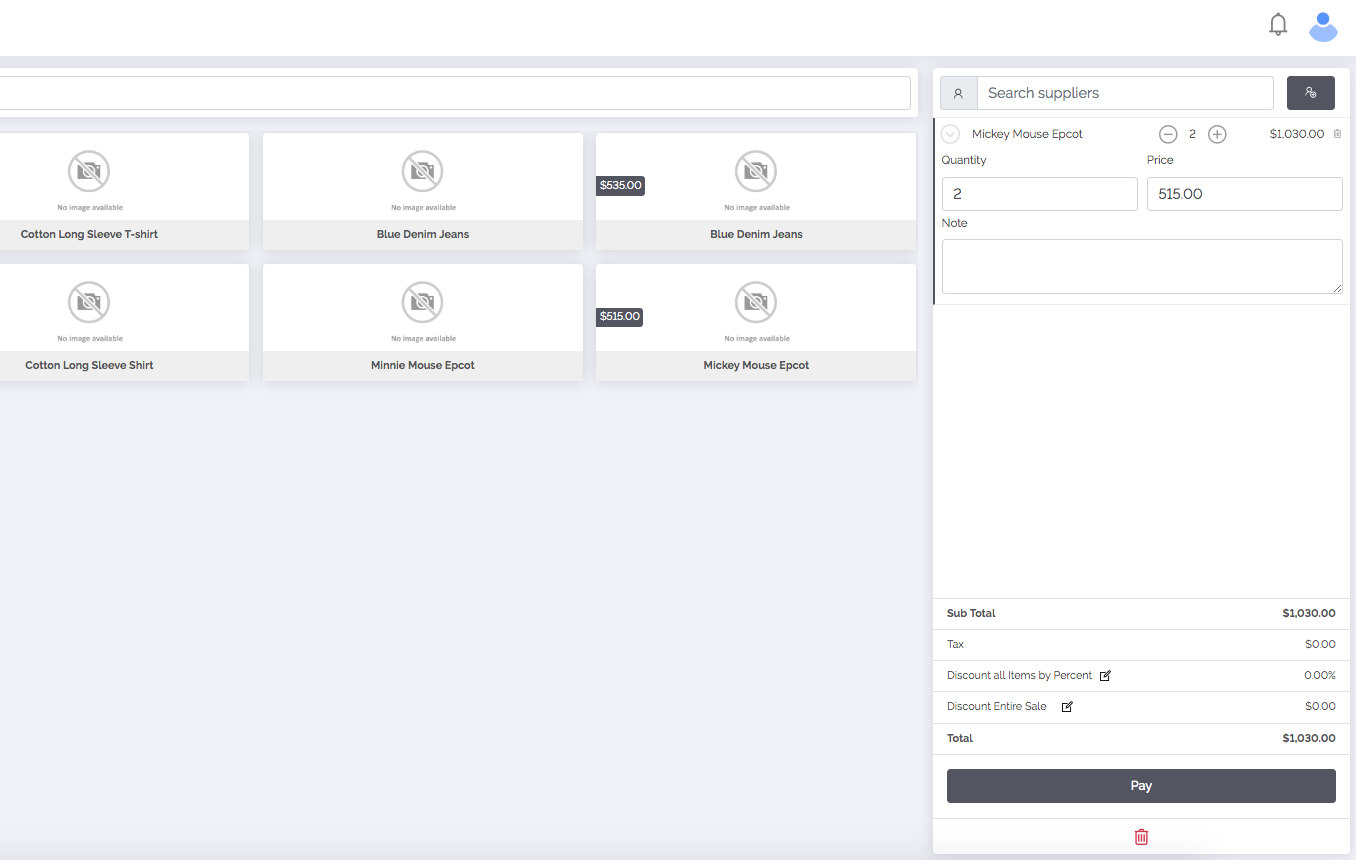Collapse the Mickey Mouse Epcot item details
The width and height of the screenshot is (1356, 860).
pyautogui.click(x=951, y=134)
